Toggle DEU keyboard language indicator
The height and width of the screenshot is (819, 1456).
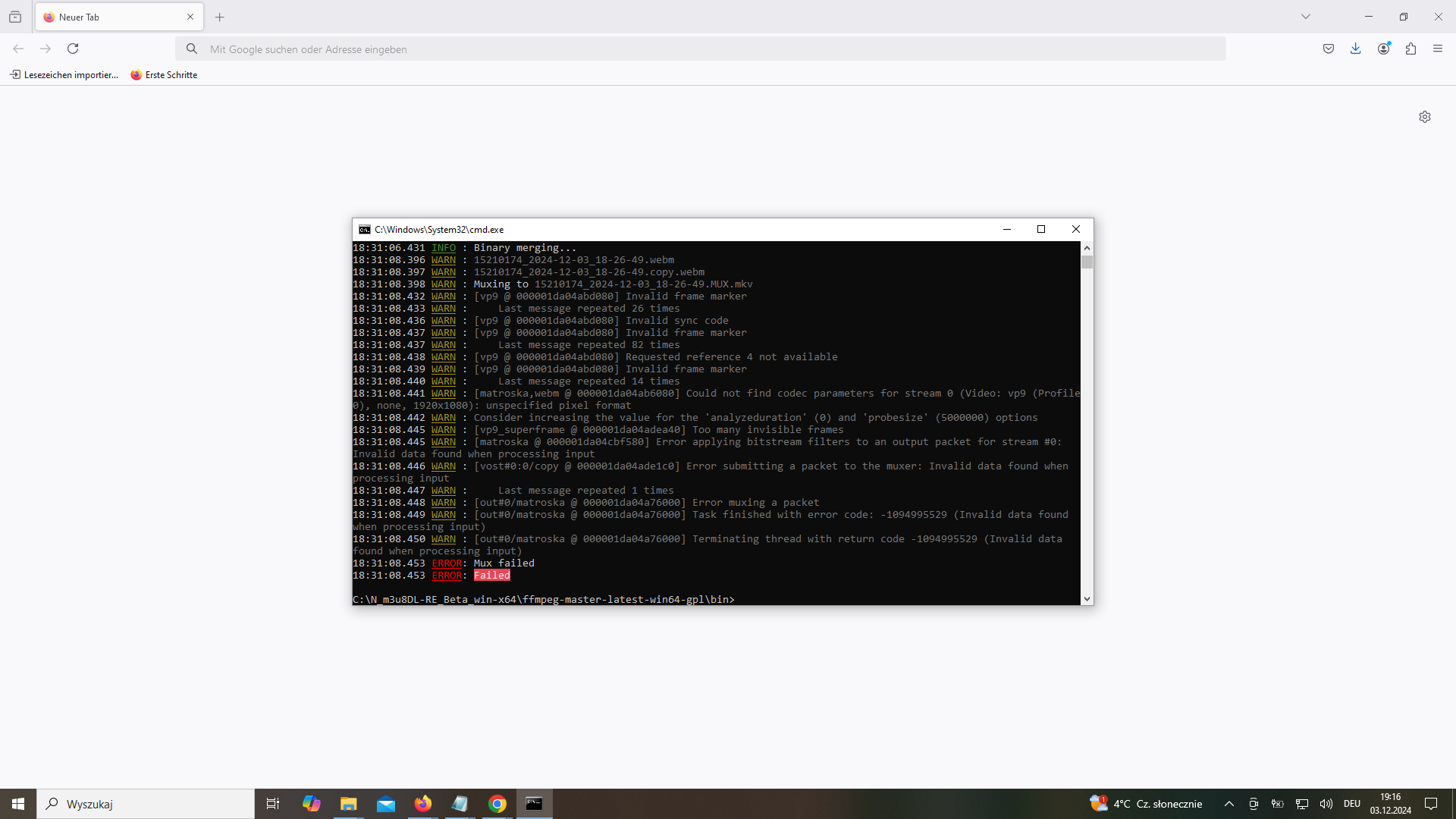1352,804
